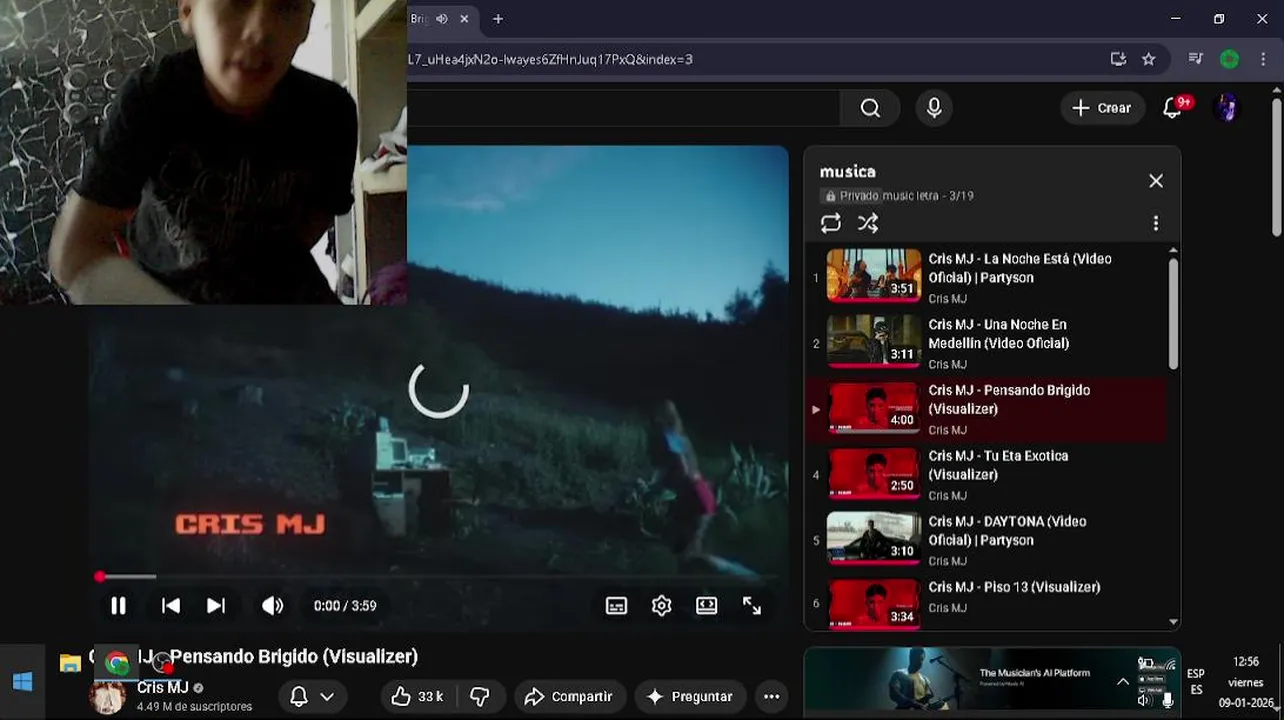
Task: Select Pensando Brigido in the playlist
Action: pos(986,409)
